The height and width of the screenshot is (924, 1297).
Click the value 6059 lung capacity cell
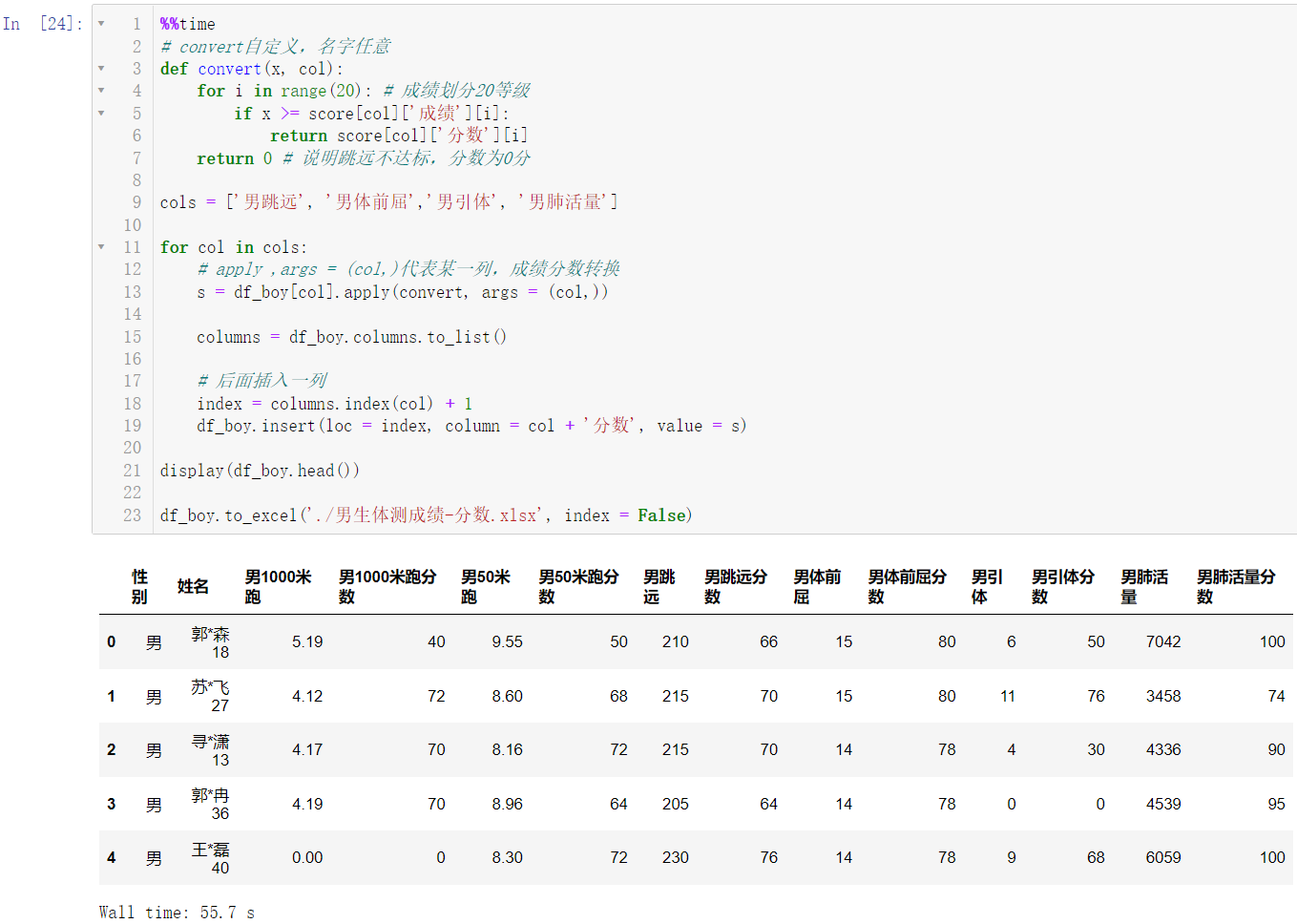point(1163,858)
